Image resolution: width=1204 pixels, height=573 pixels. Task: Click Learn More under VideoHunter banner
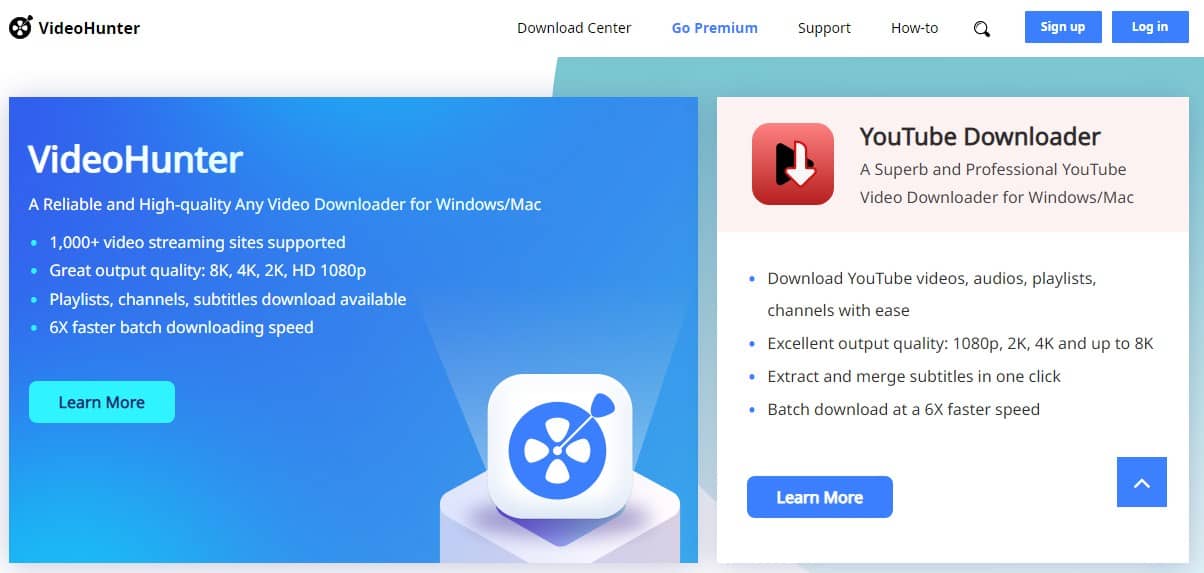coord(102,402)
